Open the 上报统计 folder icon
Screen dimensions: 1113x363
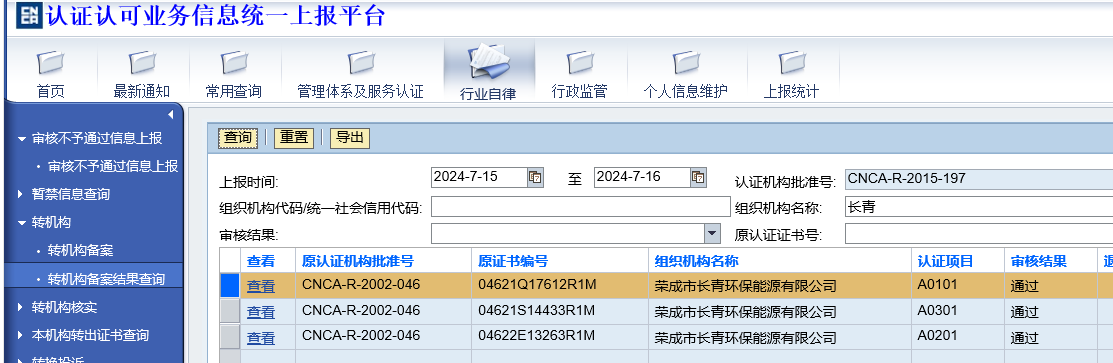791,63
